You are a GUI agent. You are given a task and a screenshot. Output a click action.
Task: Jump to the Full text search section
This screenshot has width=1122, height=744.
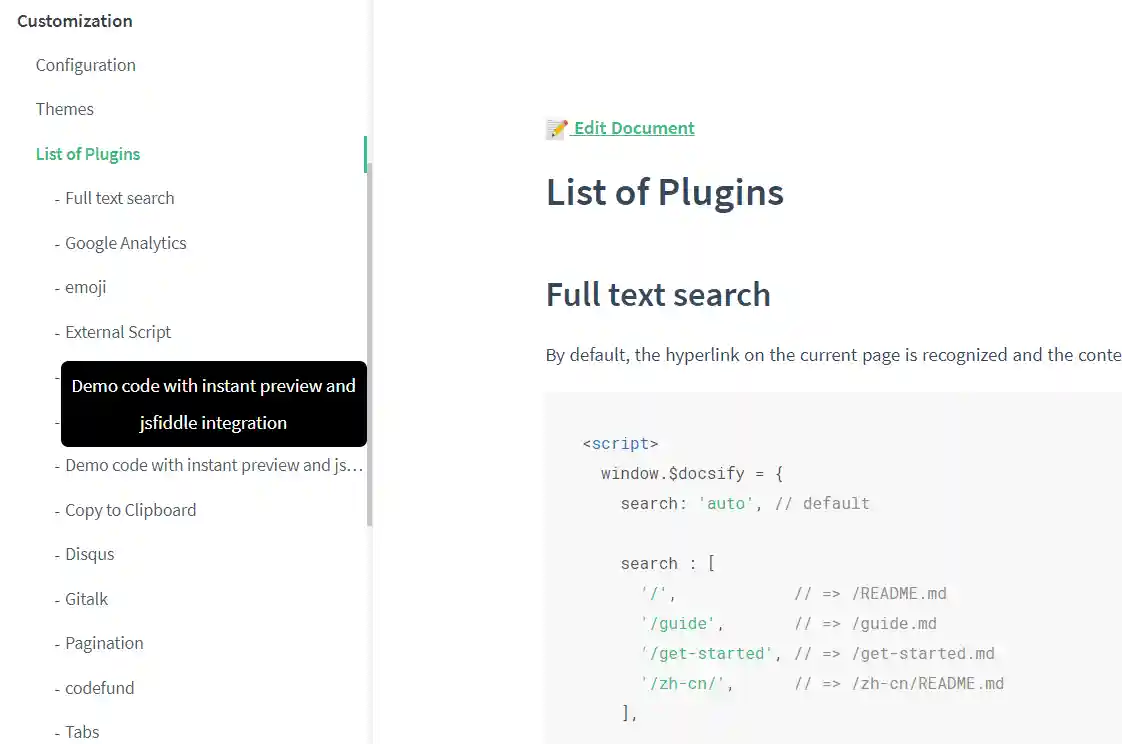click(x=120, y=198)
